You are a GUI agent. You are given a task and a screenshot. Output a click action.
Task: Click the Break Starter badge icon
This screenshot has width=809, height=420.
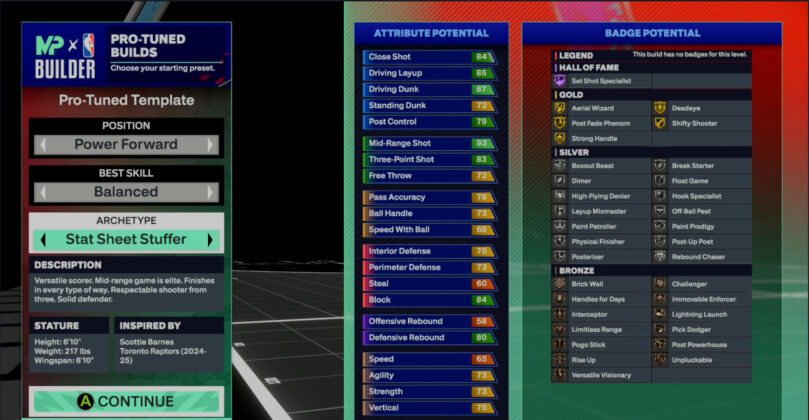point(660,166)
